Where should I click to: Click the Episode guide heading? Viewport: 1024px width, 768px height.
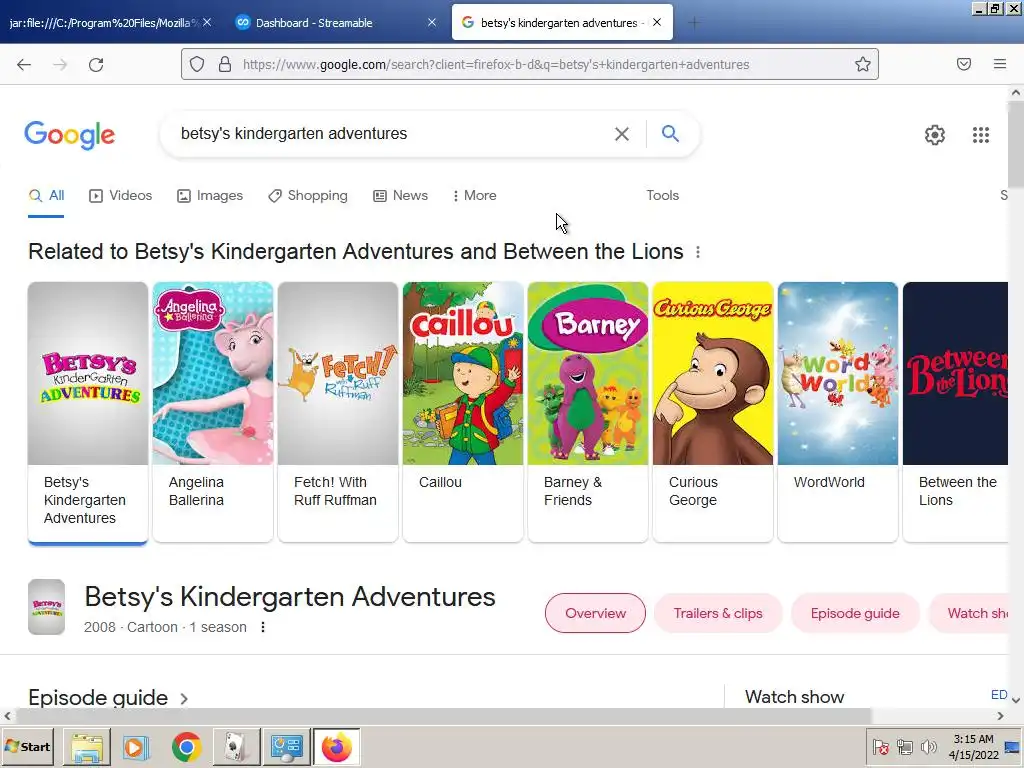[x=98, y=697]
